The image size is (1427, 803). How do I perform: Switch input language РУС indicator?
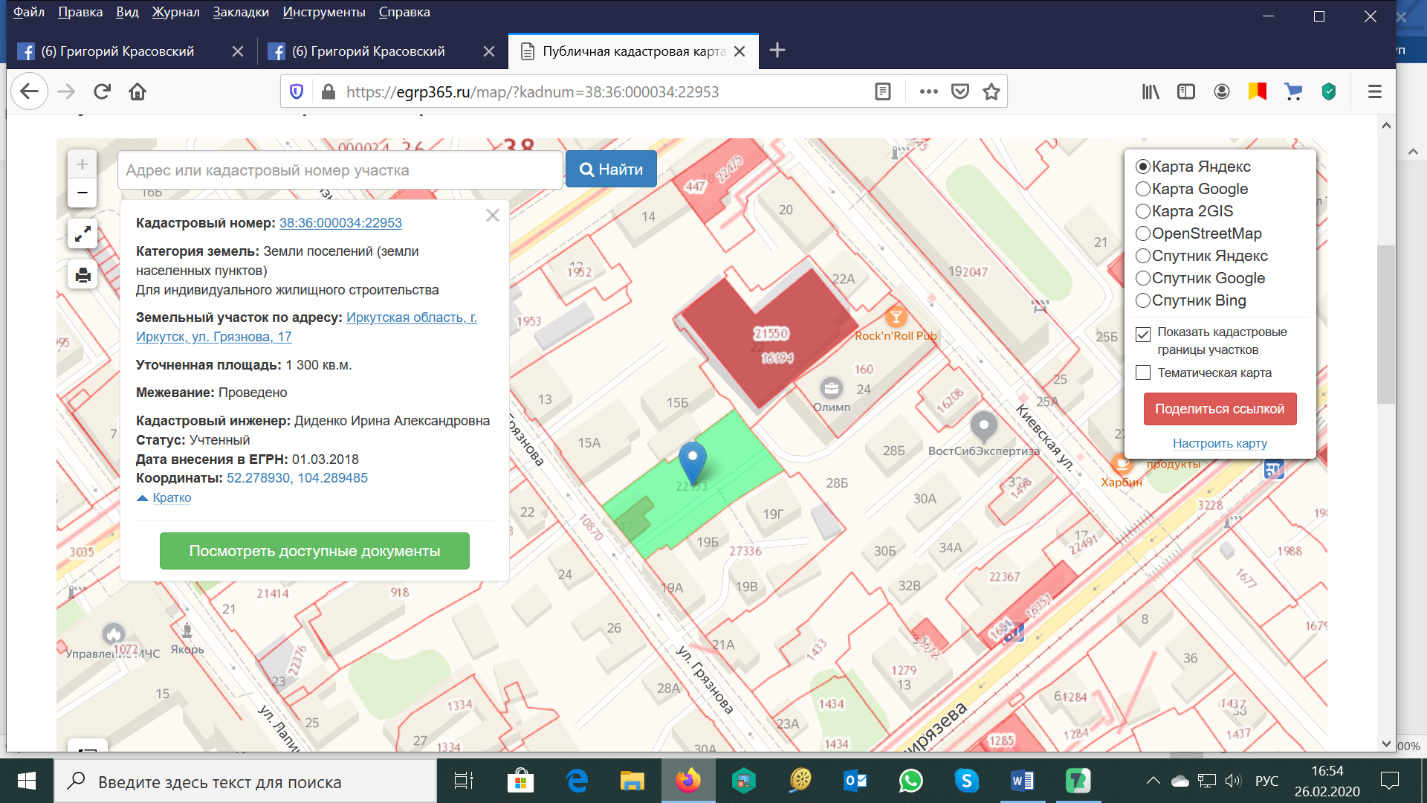click(x=1267, y=781)
